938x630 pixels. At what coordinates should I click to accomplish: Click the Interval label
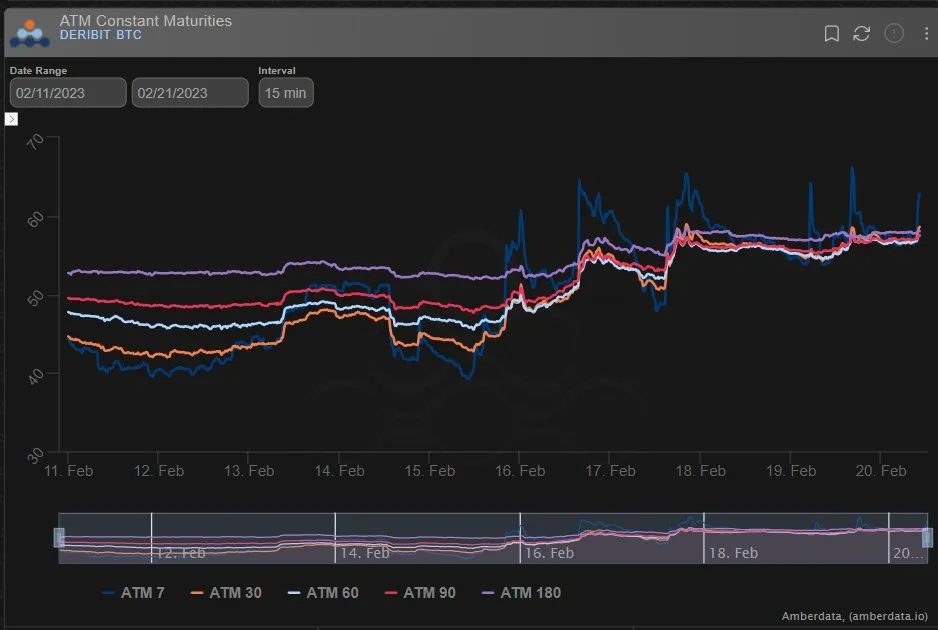[277, 71]
